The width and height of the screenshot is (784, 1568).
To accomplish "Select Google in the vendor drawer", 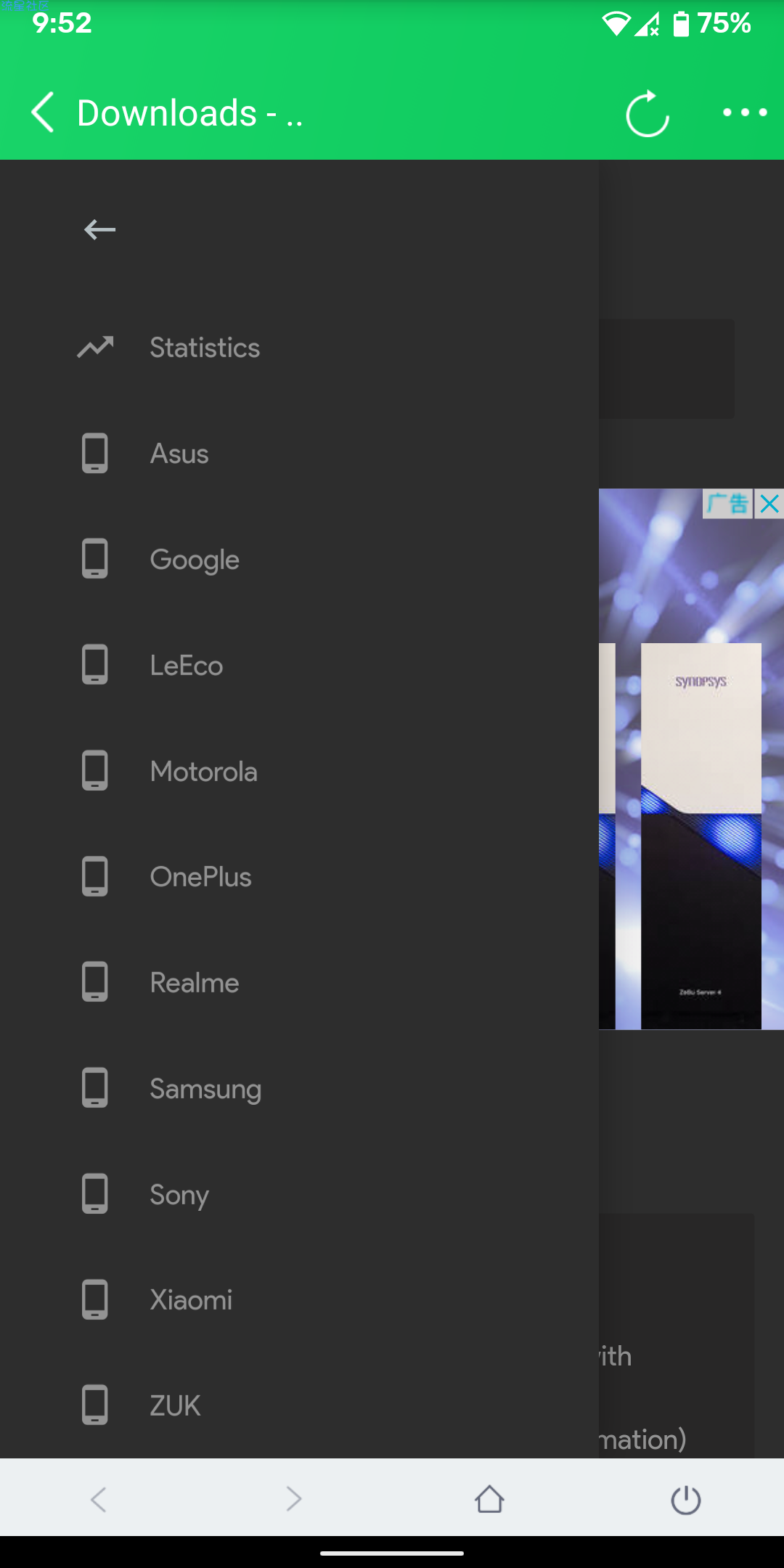I will pos(299,560).
